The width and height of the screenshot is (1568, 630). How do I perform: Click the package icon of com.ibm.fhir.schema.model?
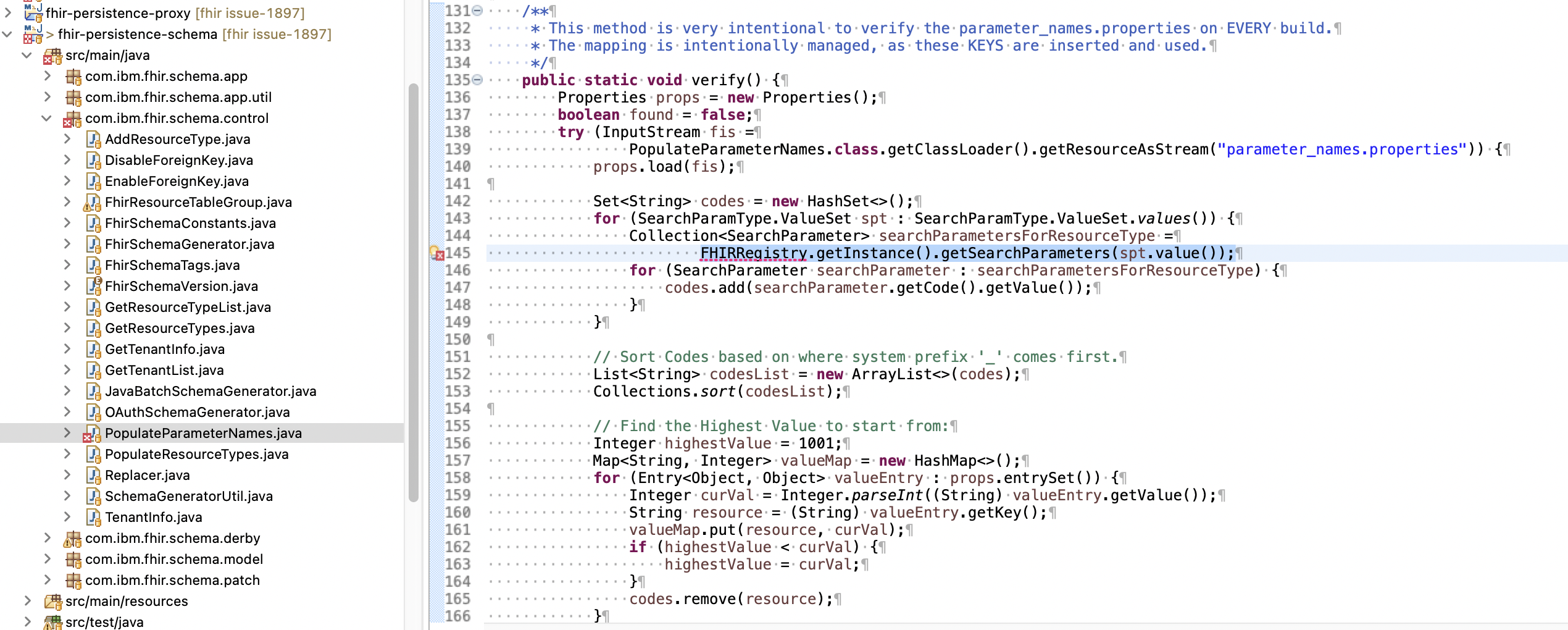[x=73, y=559]
